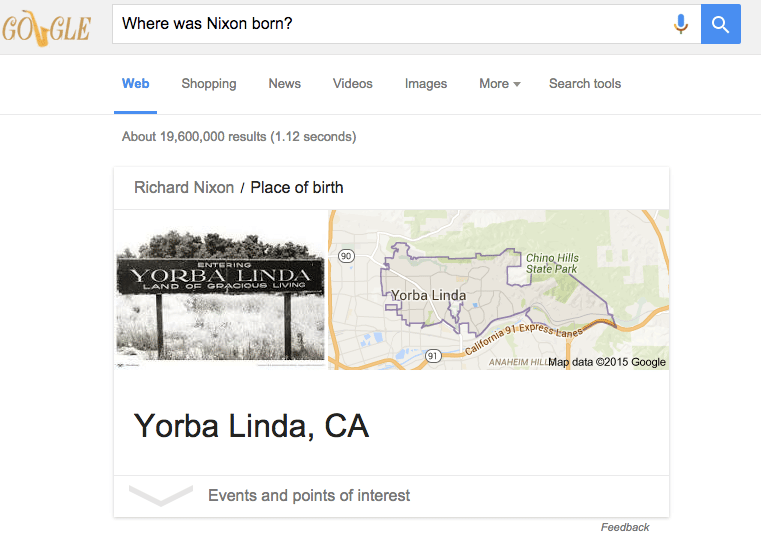Click the route 91 shield on map
Image resolution: width=761 pixels, height=554 pixels.
click(x=433, y=355)
